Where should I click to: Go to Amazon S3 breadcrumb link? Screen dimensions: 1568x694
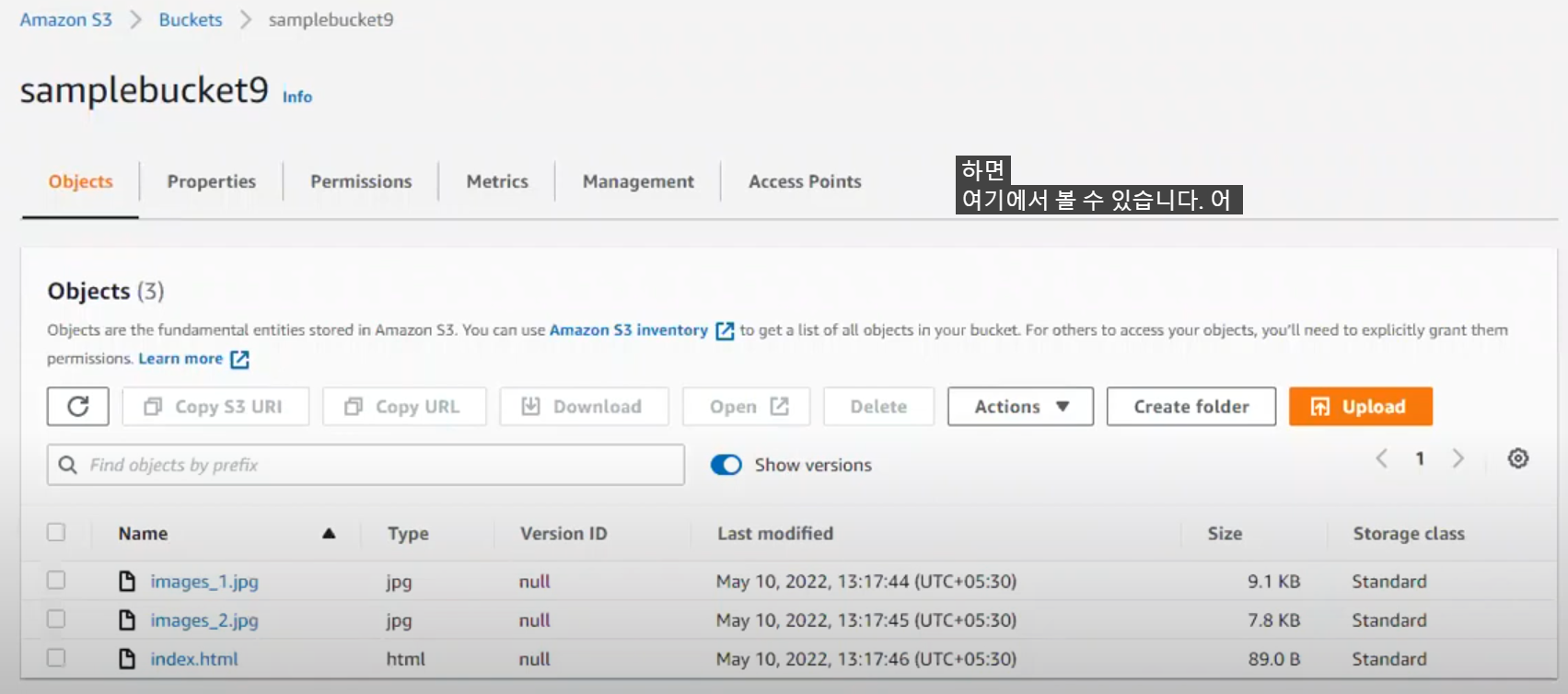click(x=66, y=19)
